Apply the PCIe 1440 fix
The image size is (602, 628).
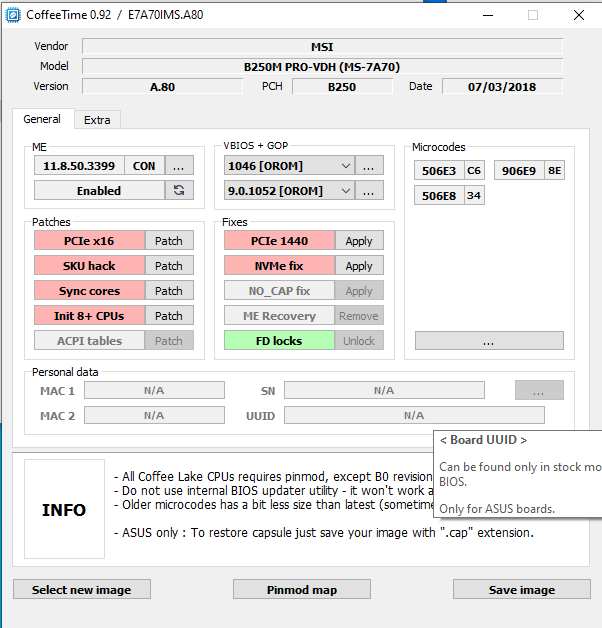359,241
